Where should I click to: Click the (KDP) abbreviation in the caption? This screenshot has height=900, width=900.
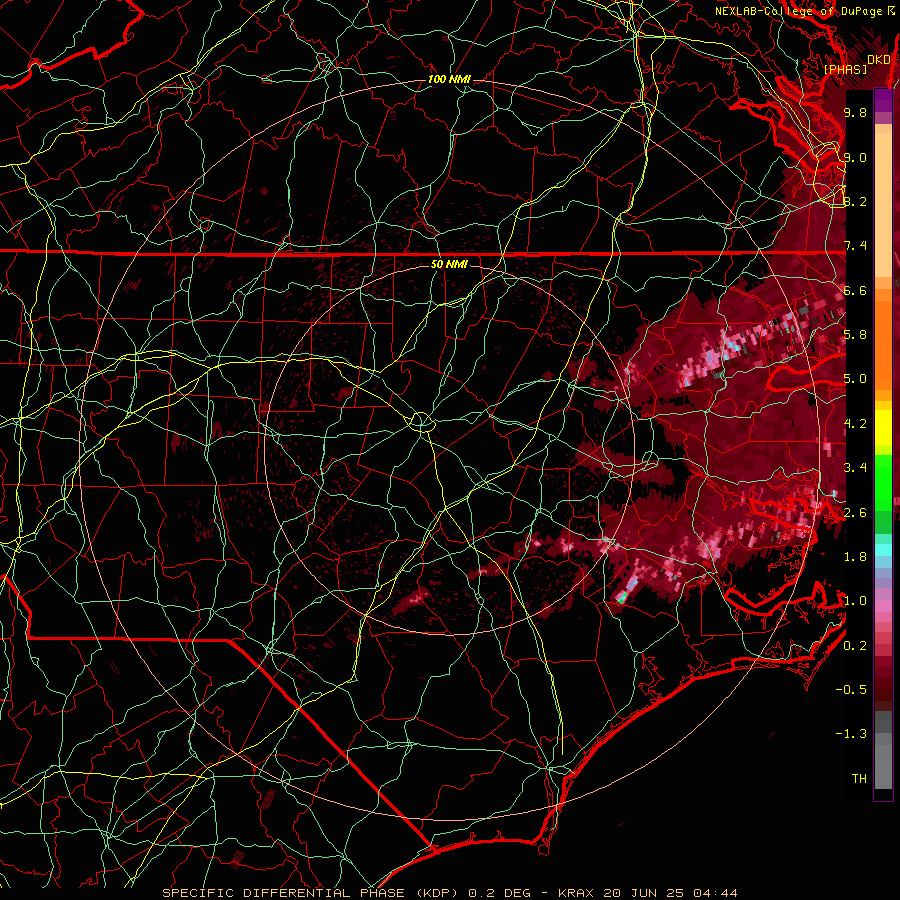437,893
